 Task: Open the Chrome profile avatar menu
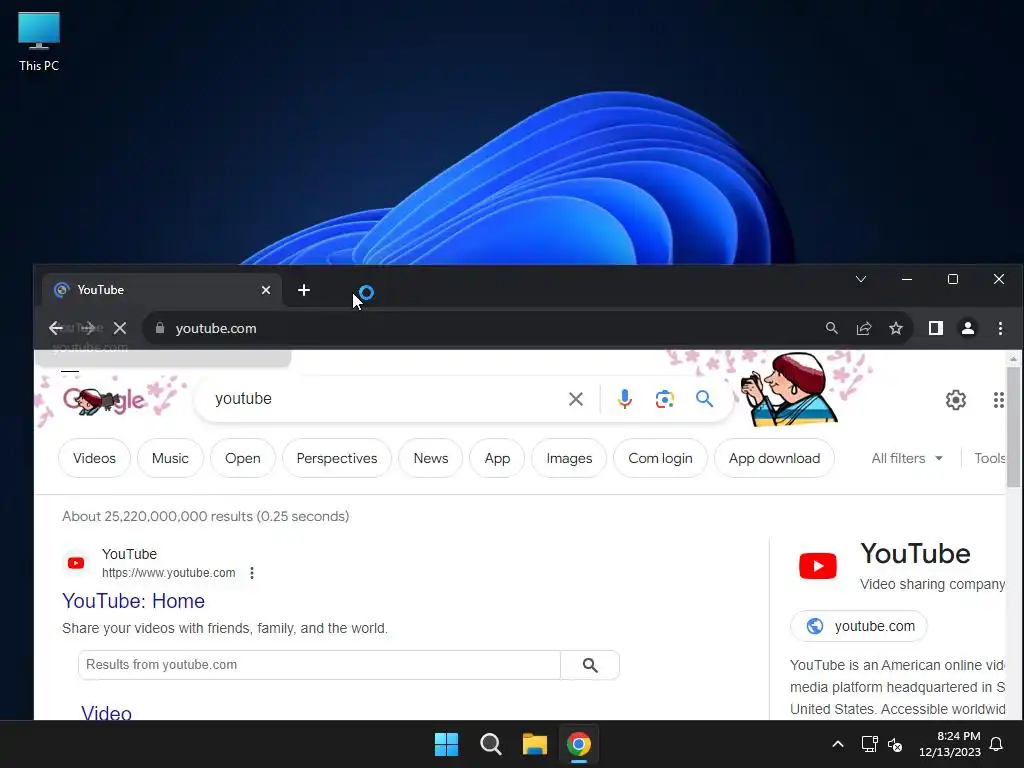(x=967, y=328)
